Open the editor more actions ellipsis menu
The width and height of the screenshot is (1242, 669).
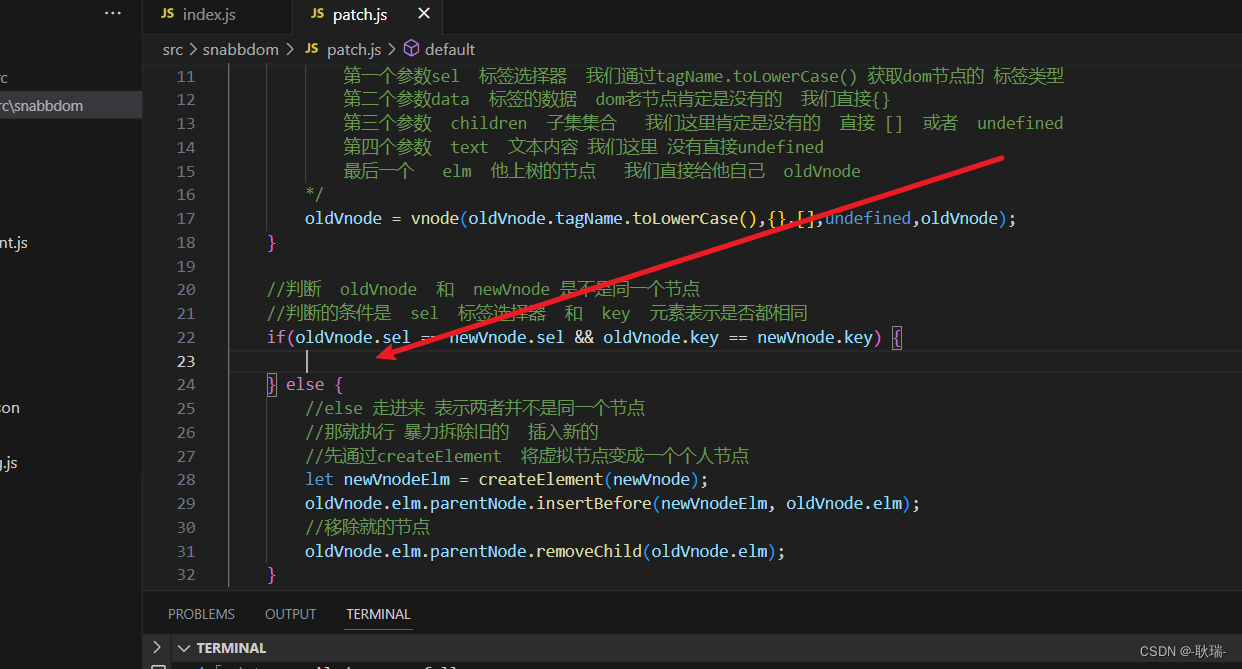click(x=112, y=12)
